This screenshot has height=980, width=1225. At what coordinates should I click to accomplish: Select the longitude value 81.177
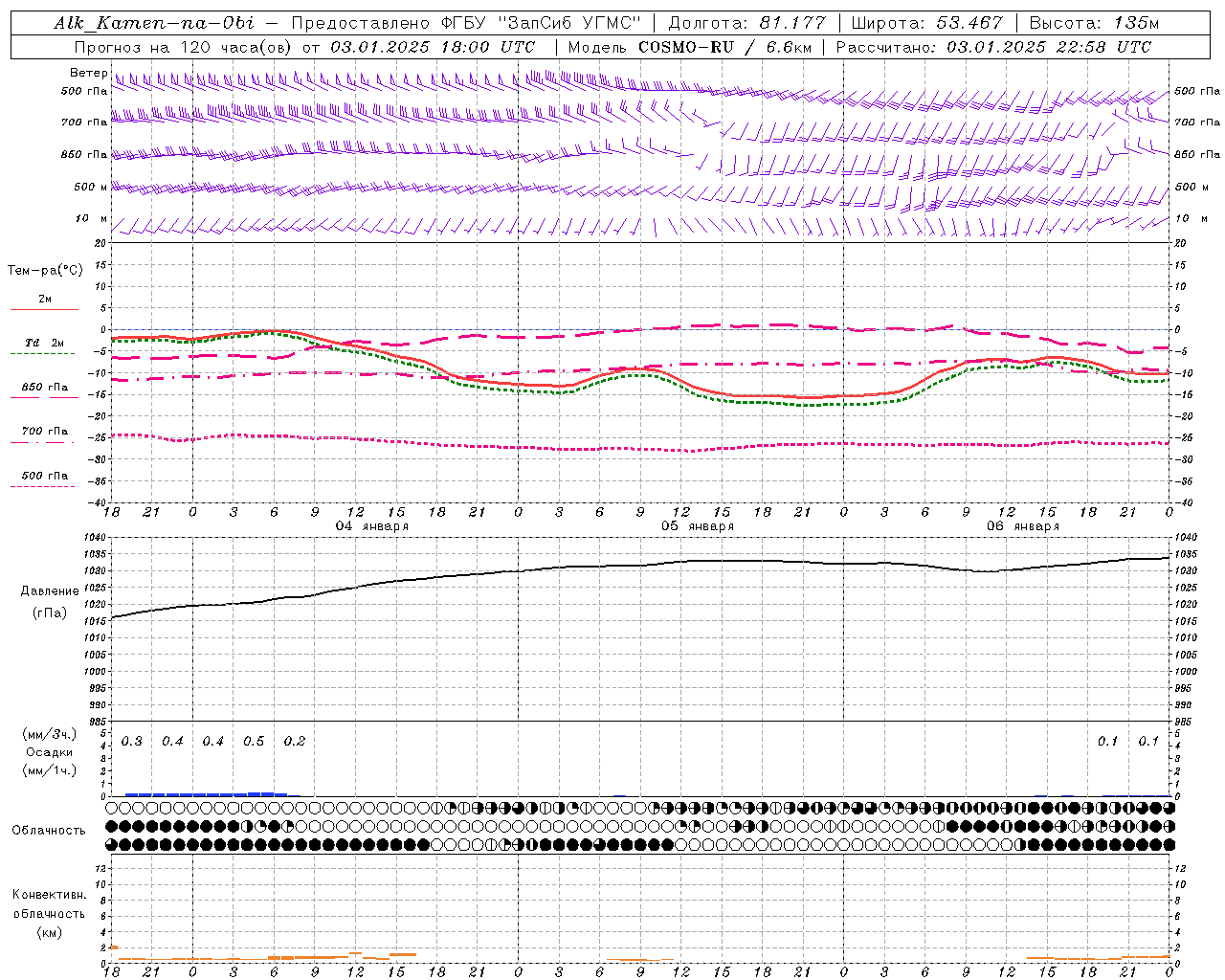point(792,23)
